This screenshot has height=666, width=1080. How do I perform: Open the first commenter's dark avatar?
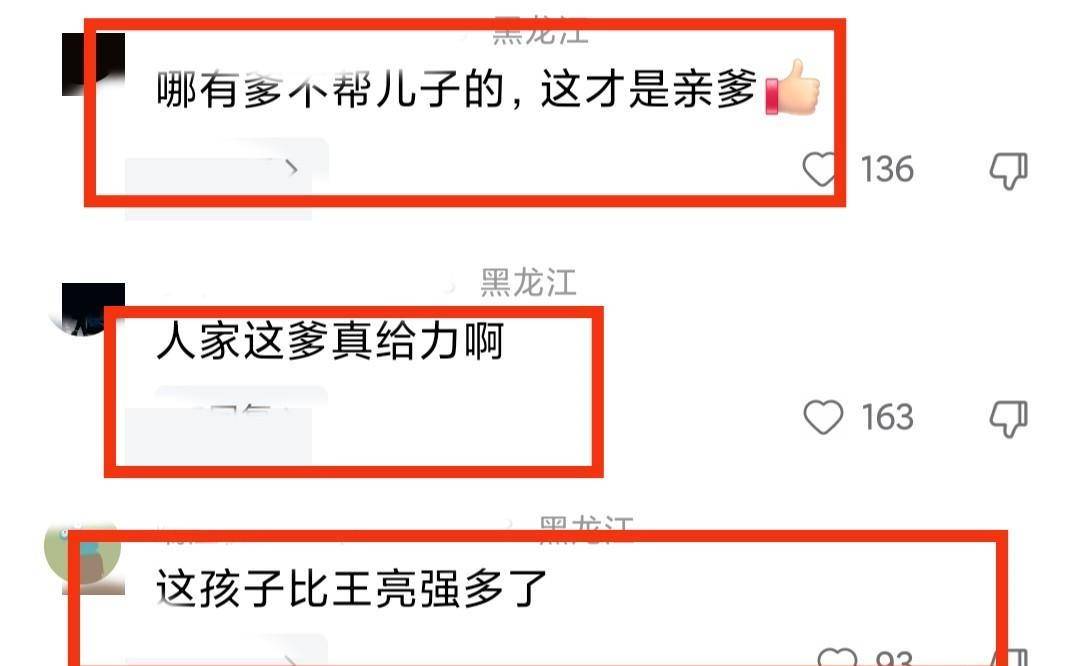94,64
